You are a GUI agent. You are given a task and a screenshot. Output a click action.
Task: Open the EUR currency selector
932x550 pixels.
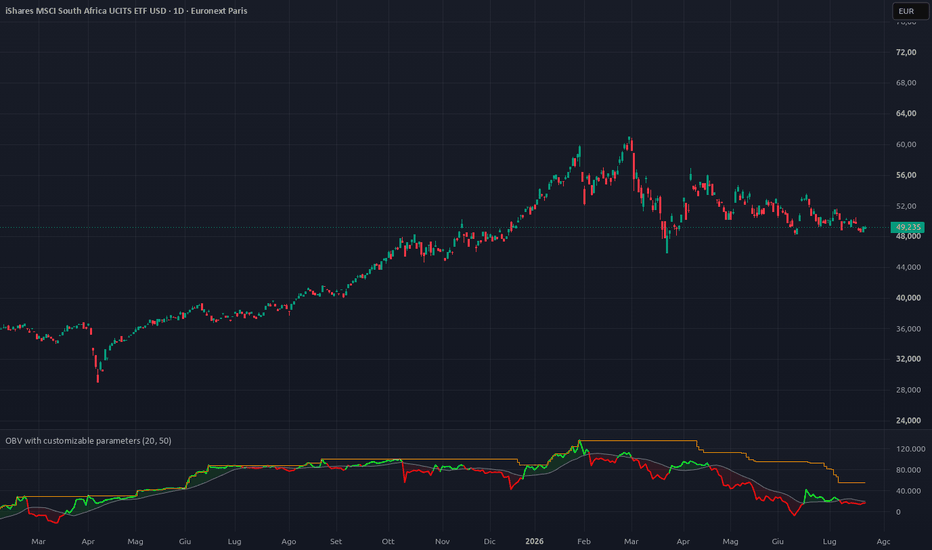909,11
